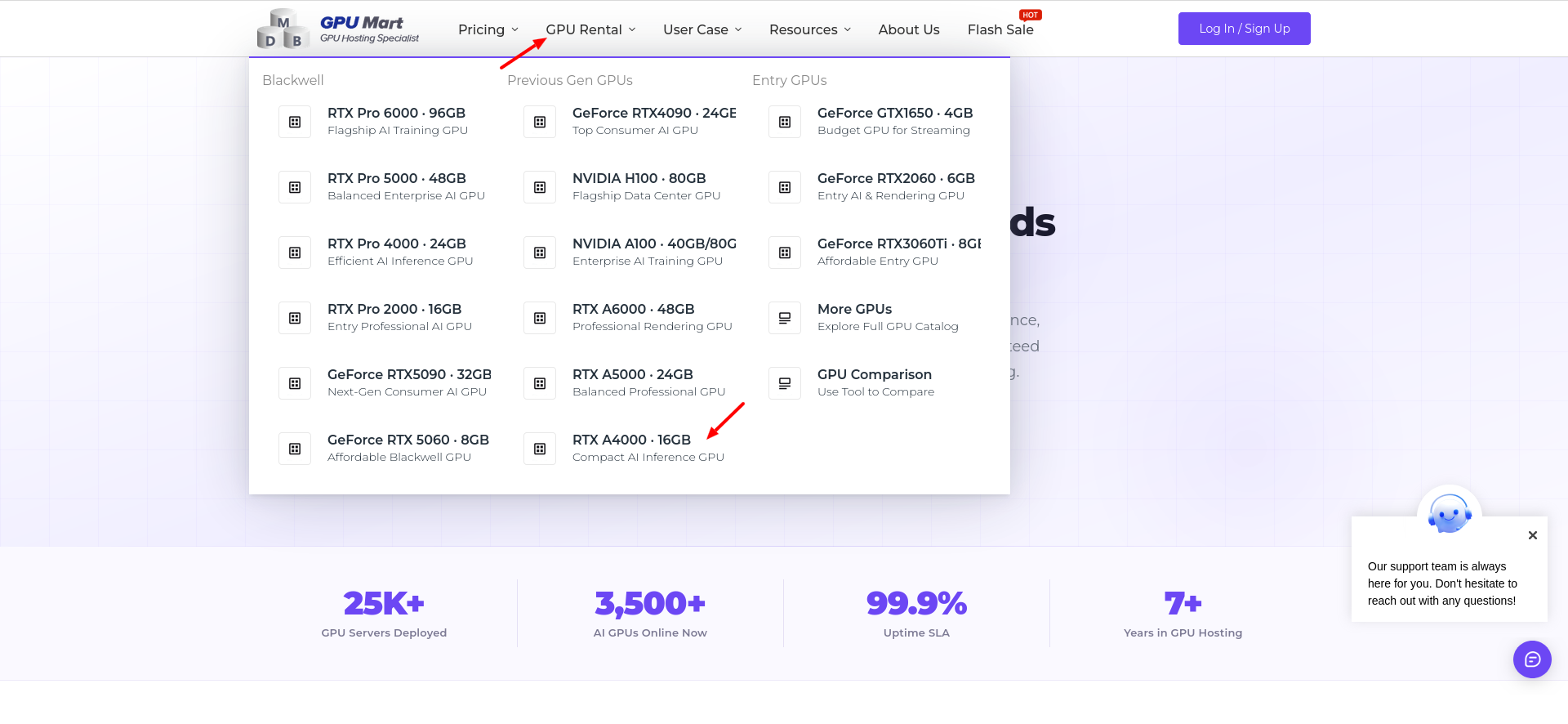1568x724 pixels.
Task: Click the icon beside GeForce GTX1650 · 4GB
Action: click(785, 122)
